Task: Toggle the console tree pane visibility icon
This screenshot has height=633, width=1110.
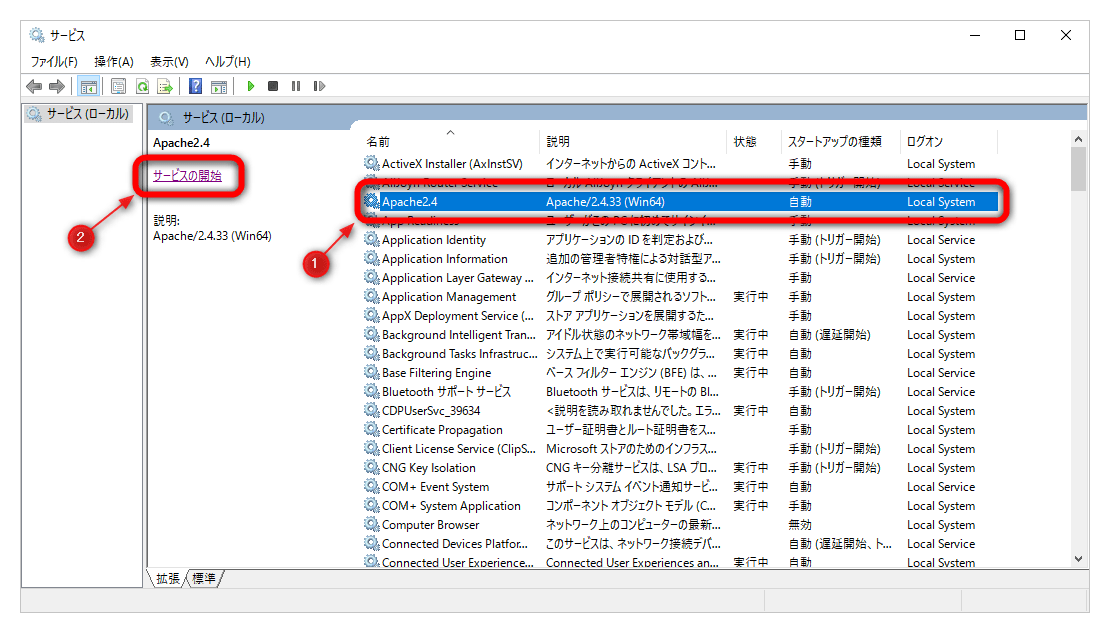Action: [x=87, y=86]
